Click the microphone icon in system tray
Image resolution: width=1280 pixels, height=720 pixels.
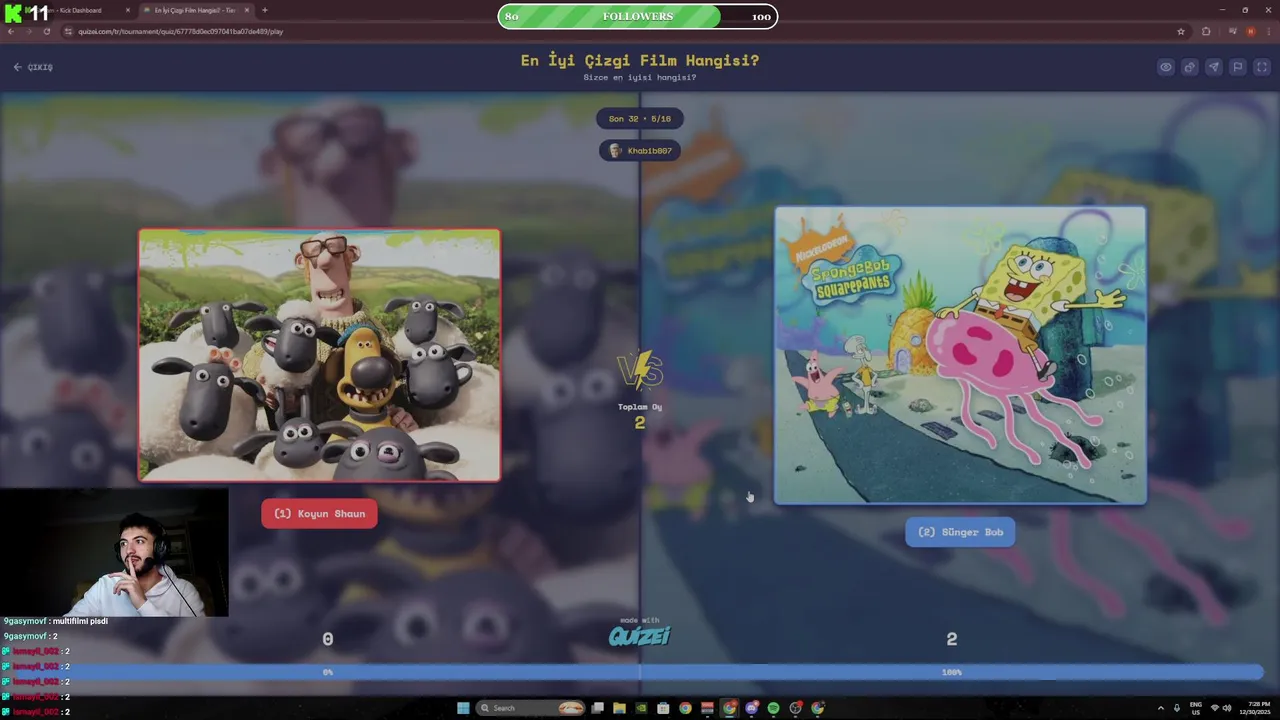click(1177, 708)
